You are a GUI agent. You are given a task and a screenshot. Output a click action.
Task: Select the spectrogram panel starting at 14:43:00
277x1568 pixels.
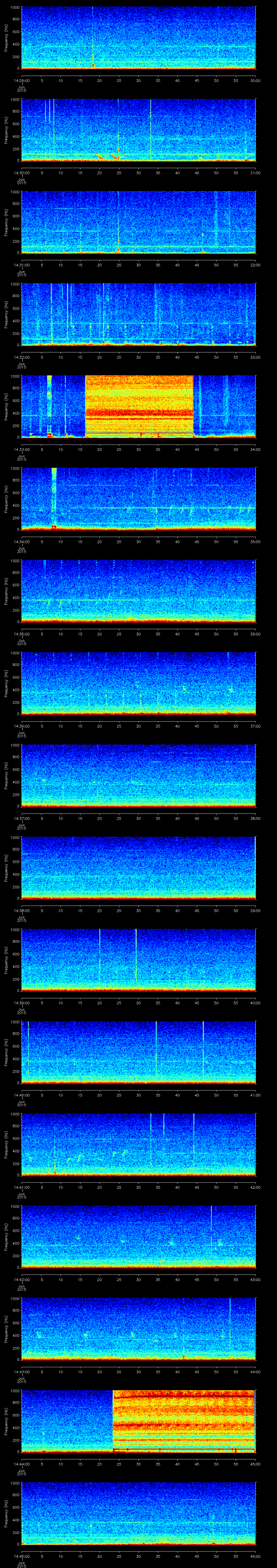(139, 1329)
